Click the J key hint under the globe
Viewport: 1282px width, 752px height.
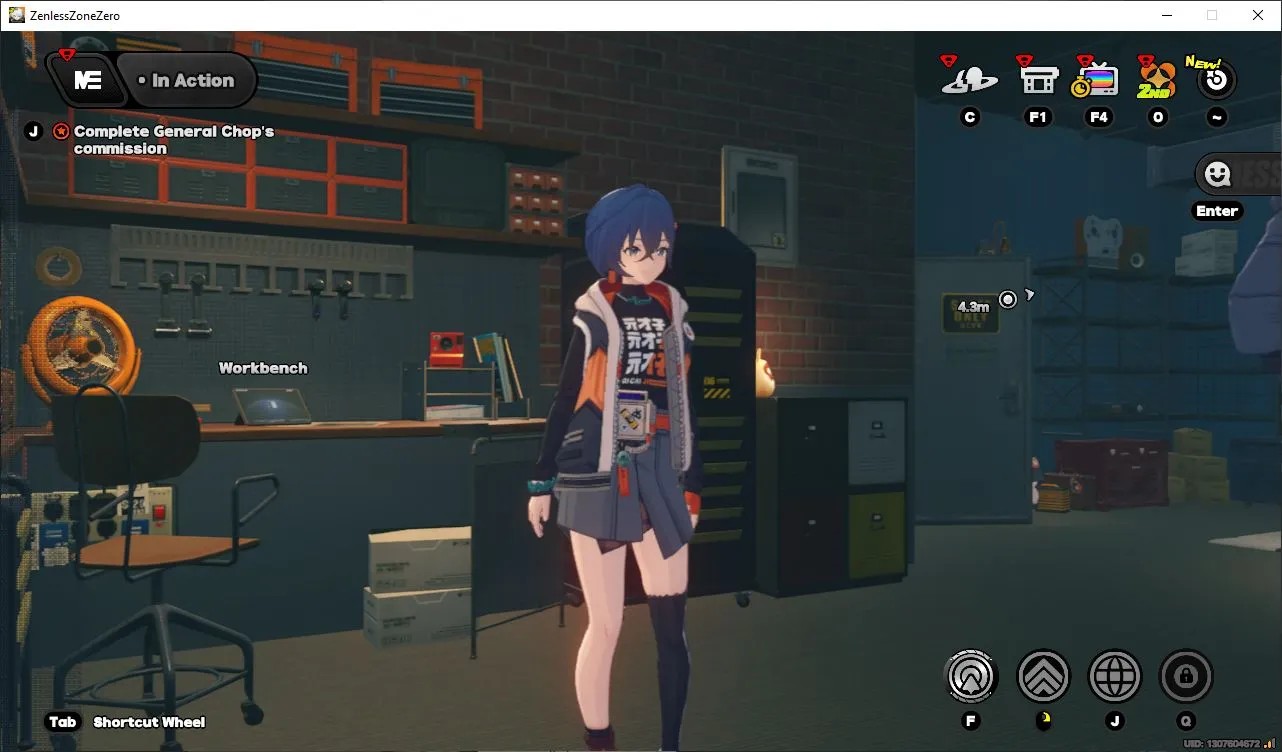(1115, 721)
